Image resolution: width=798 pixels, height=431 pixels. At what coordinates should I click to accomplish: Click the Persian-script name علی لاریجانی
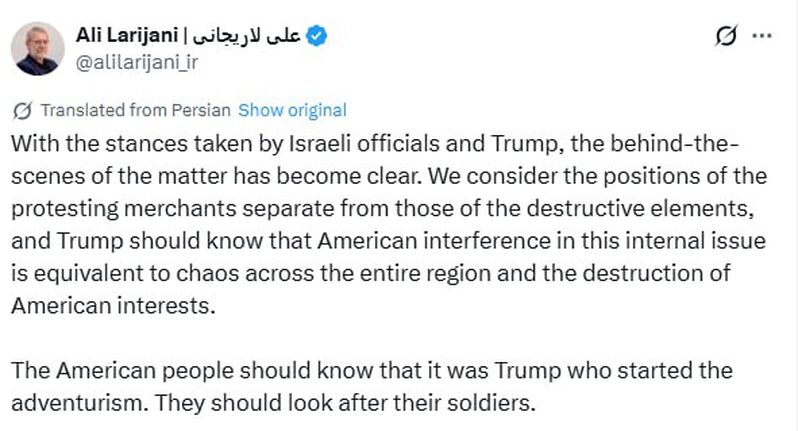pos(253,37)
